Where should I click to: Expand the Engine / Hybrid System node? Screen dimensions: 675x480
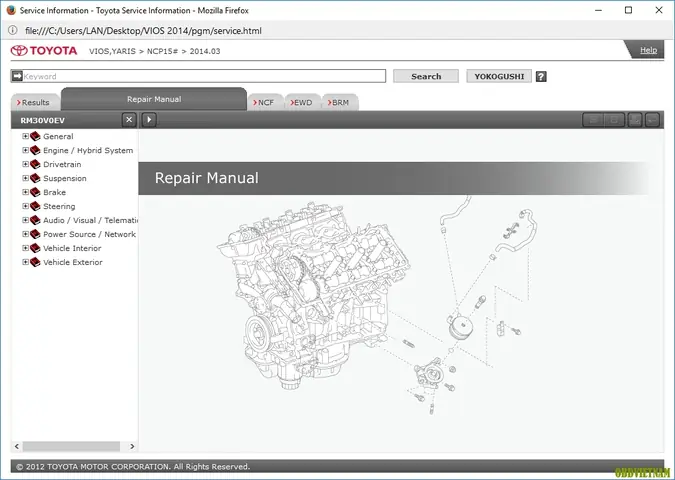(25, 150)
